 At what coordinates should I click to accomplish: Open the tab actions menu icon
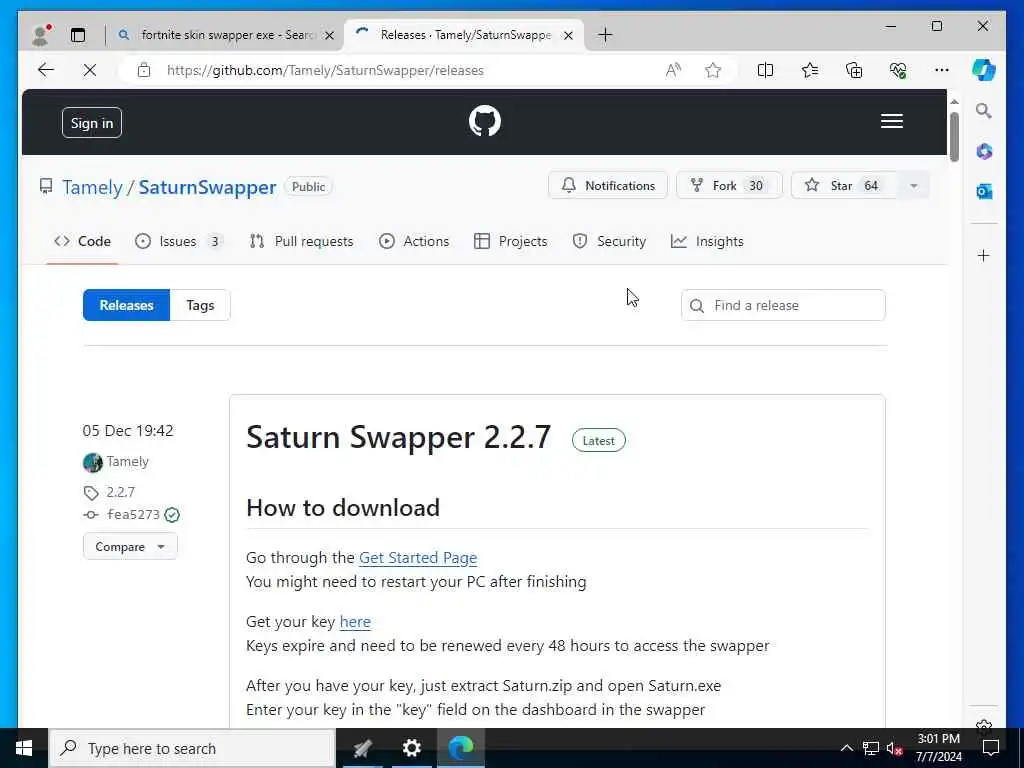78,35
